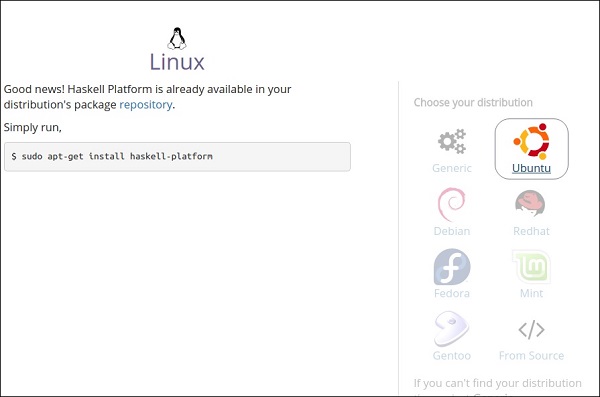Click the Ubuntu text label

(x=532, y=168)
